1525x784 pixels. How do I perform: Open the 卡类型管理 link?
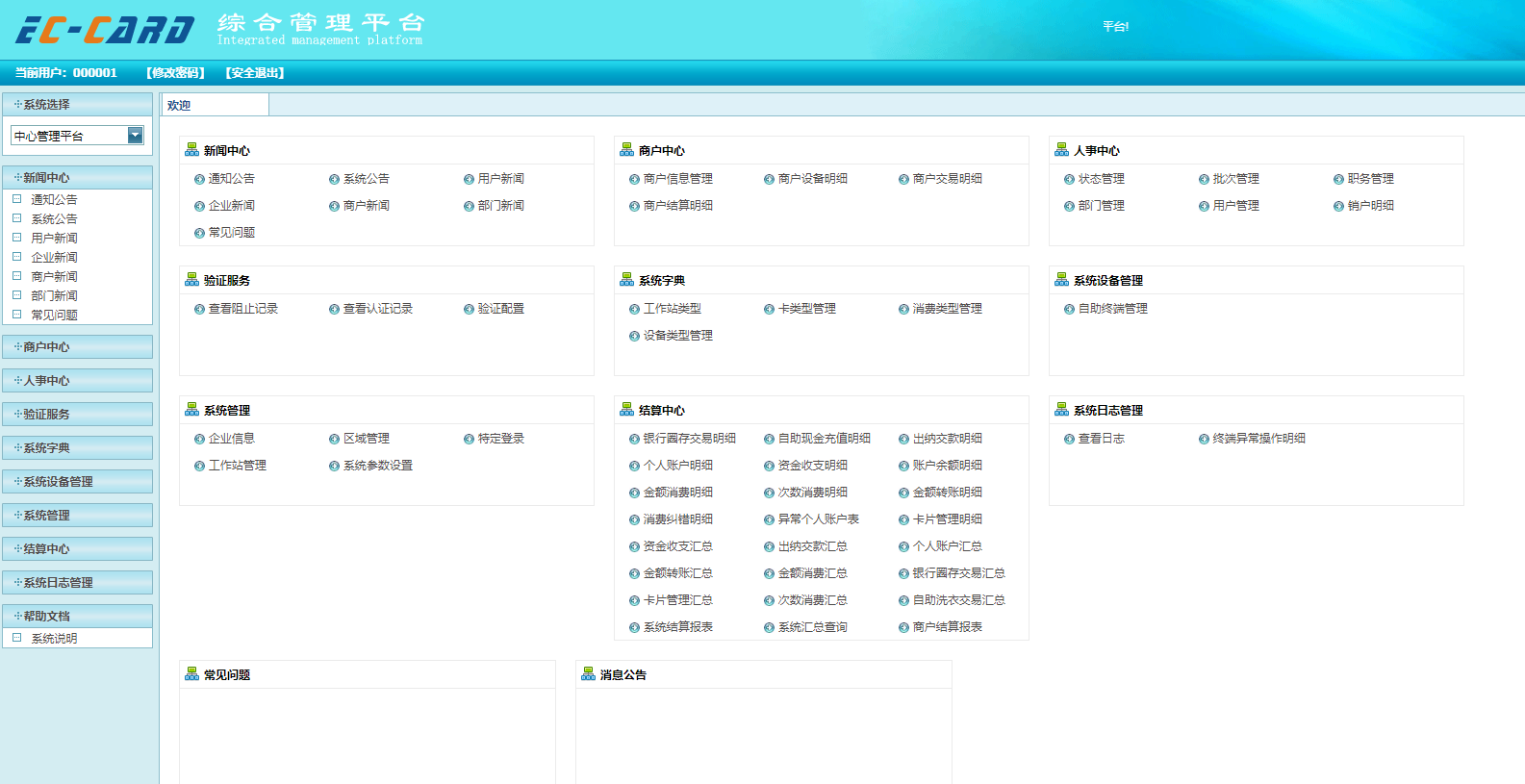coord(807,309)
